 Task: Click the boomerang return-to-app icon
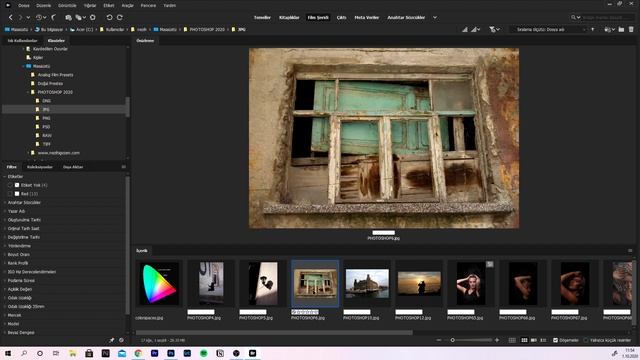coord(53,18)
